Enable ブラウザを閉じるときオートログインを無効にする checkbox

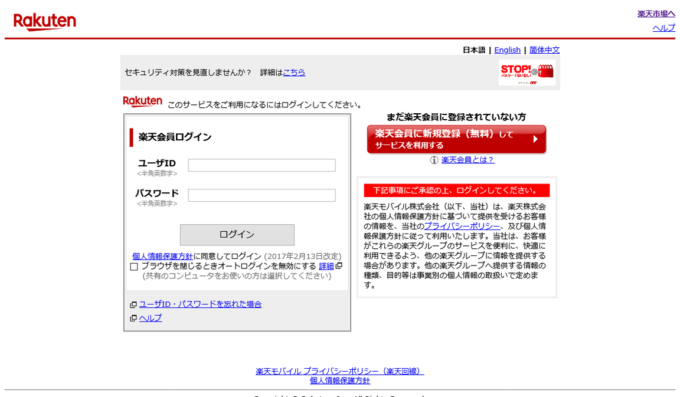134,266
